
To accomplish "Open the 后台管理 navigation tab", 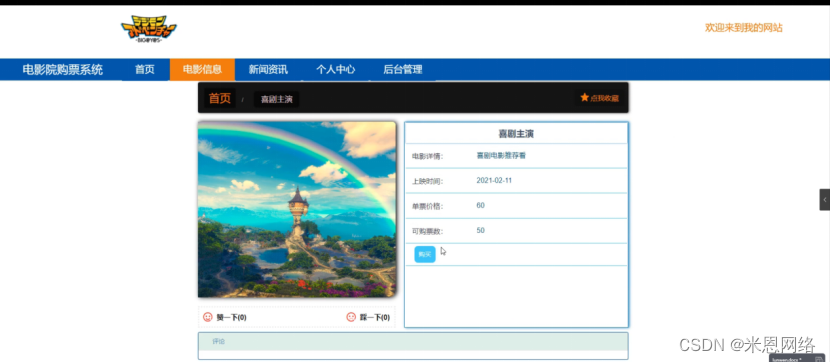I will [403, 69].
